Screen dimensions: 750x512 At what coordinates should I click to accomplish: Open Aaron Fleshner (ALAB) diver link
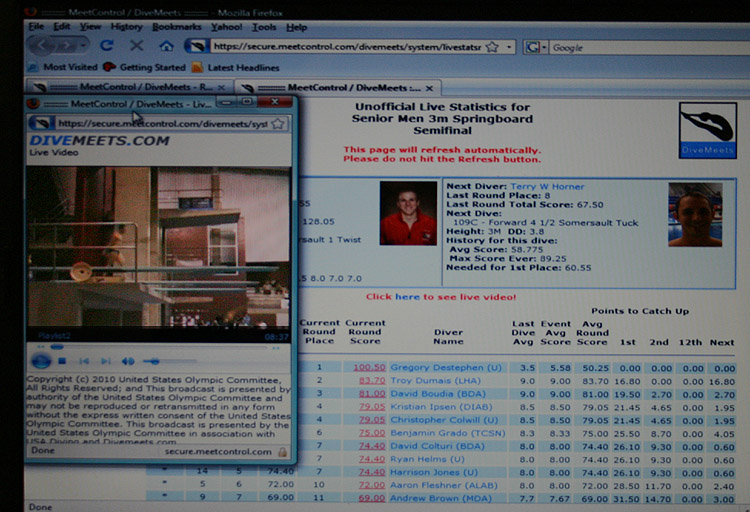click(444, 485)
